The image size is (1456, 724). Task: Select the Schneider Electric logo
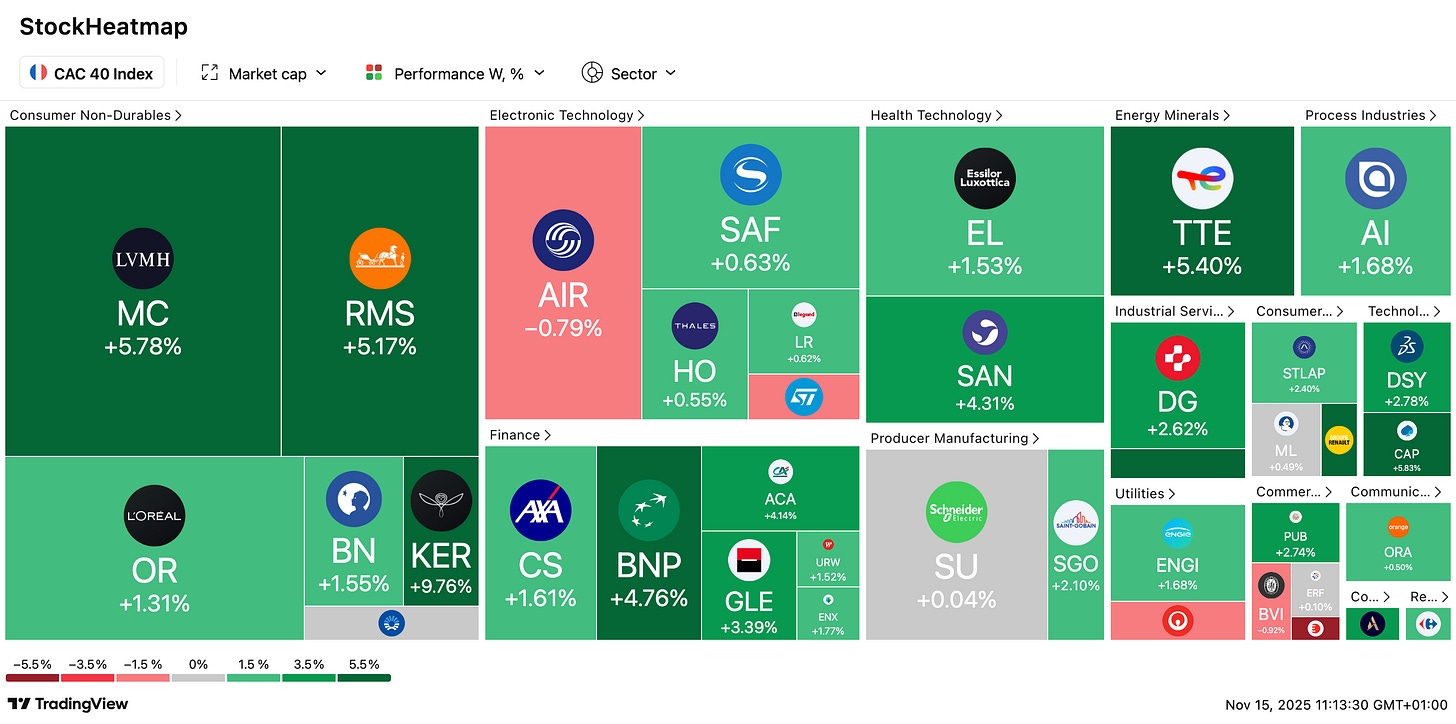[956, 512]
